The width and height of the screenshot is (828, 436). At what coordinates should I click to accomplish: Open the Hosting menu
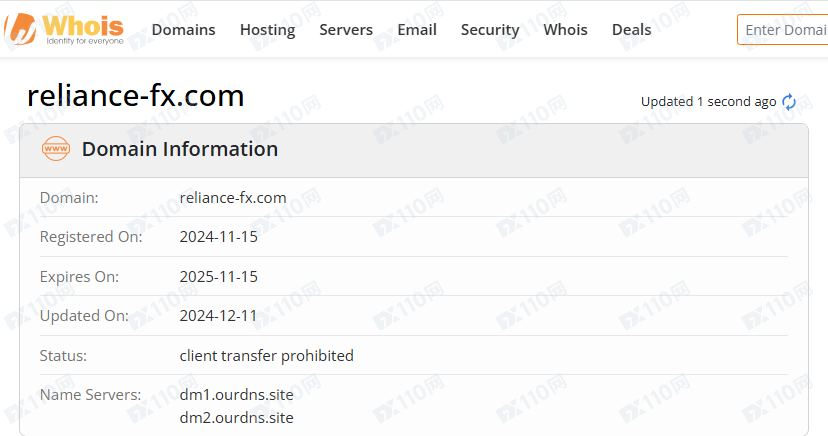[267, 30]
